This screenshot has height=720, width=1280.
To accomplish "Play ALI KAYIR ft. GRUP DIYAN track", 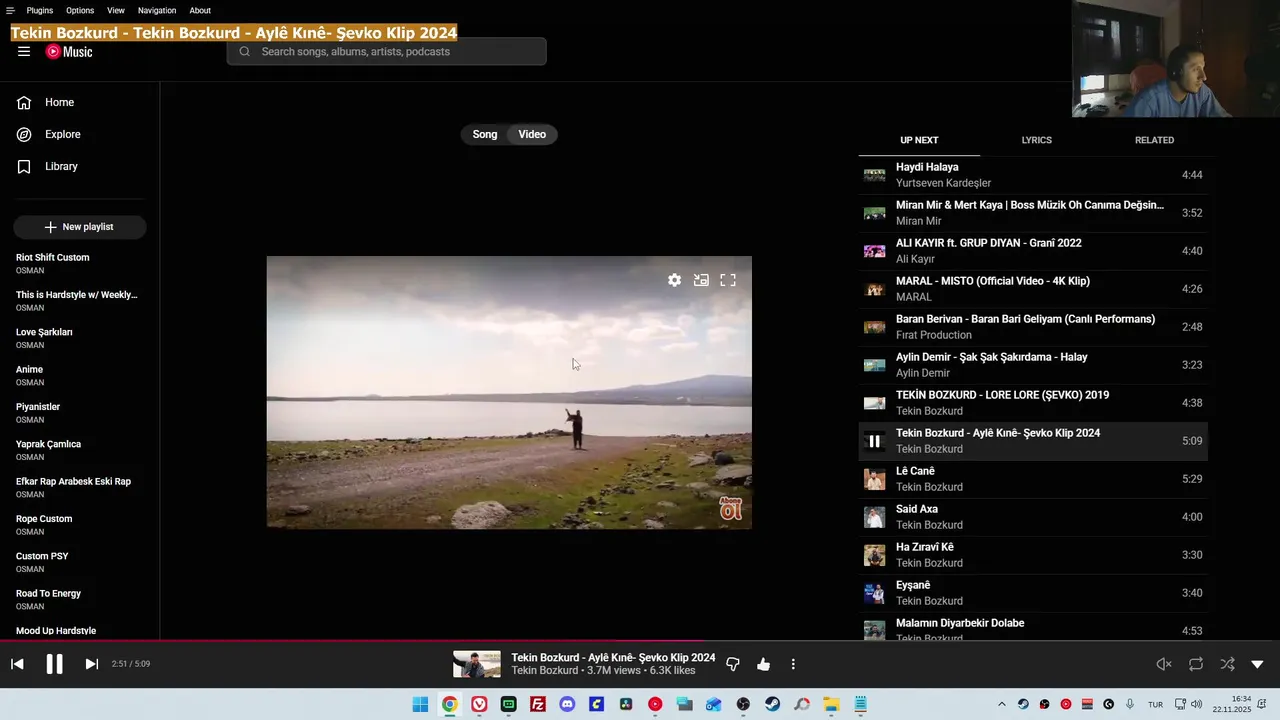I will tap(1033, 251).
